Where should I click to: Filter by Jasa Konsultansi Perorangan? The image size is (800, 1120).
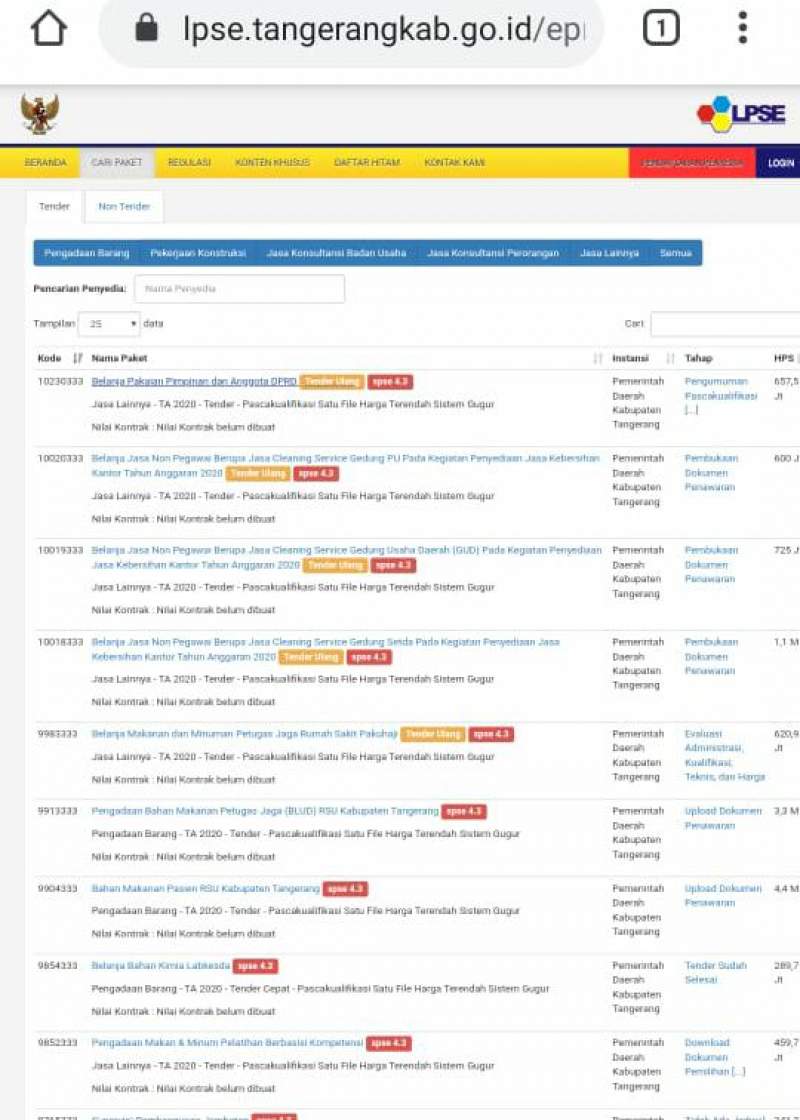[493, 253]
